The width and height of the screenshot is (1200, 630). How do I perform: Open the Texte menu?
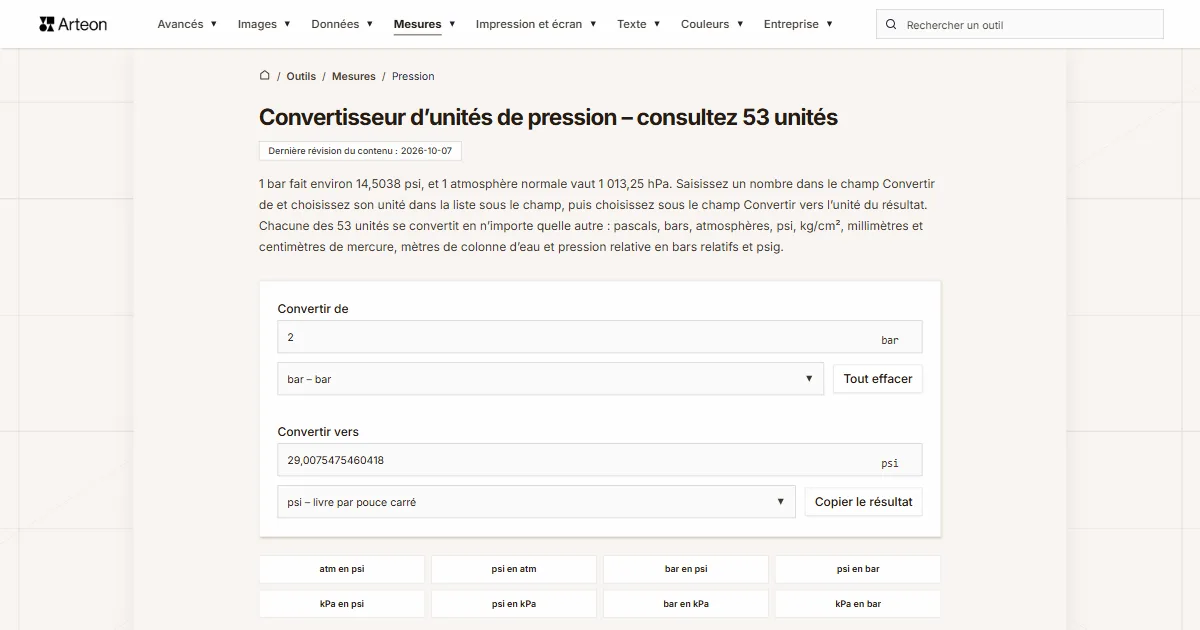tap(639, 24)
